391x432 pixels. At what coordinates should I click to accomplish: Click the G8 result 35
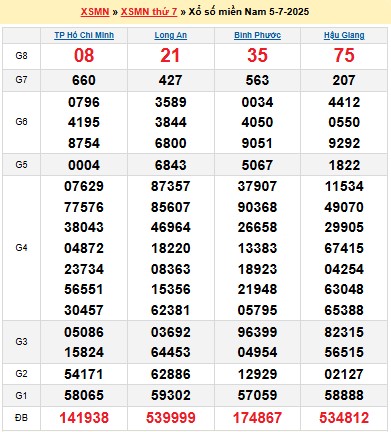257,55
